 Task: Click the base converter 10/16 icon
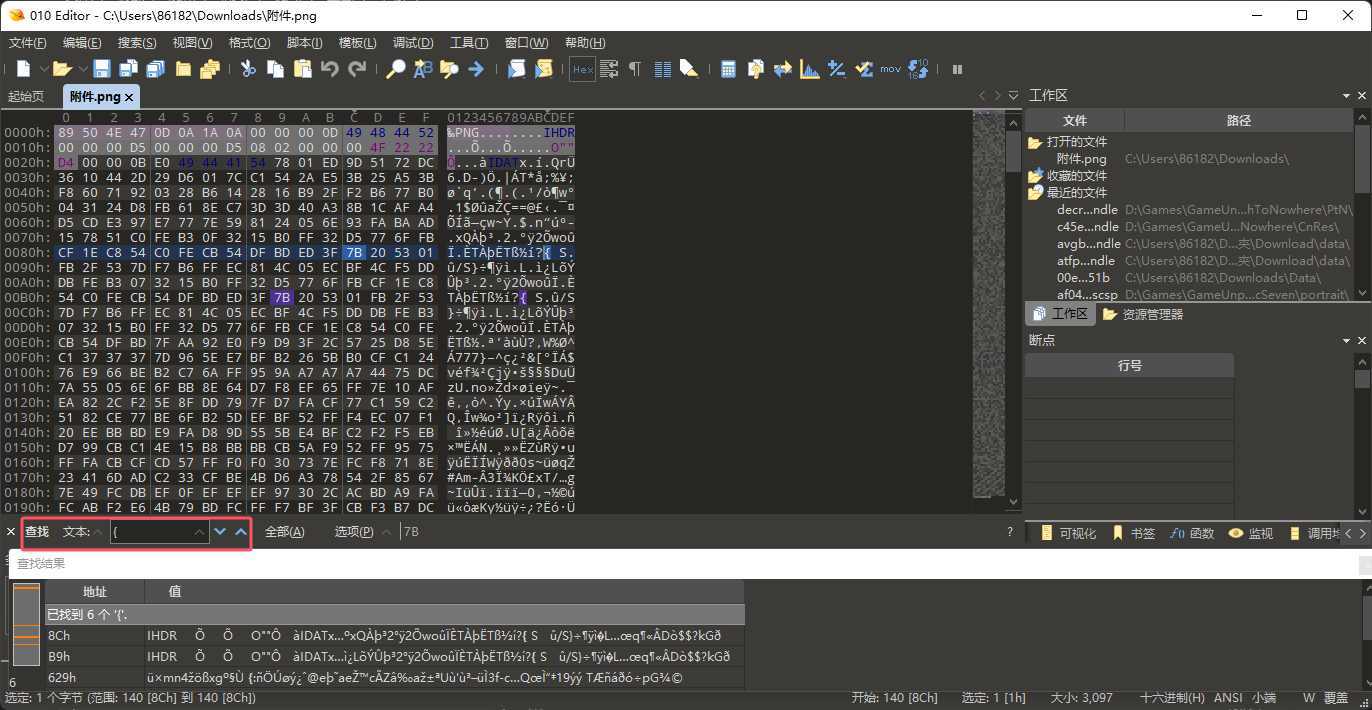(x=918, y=69)
